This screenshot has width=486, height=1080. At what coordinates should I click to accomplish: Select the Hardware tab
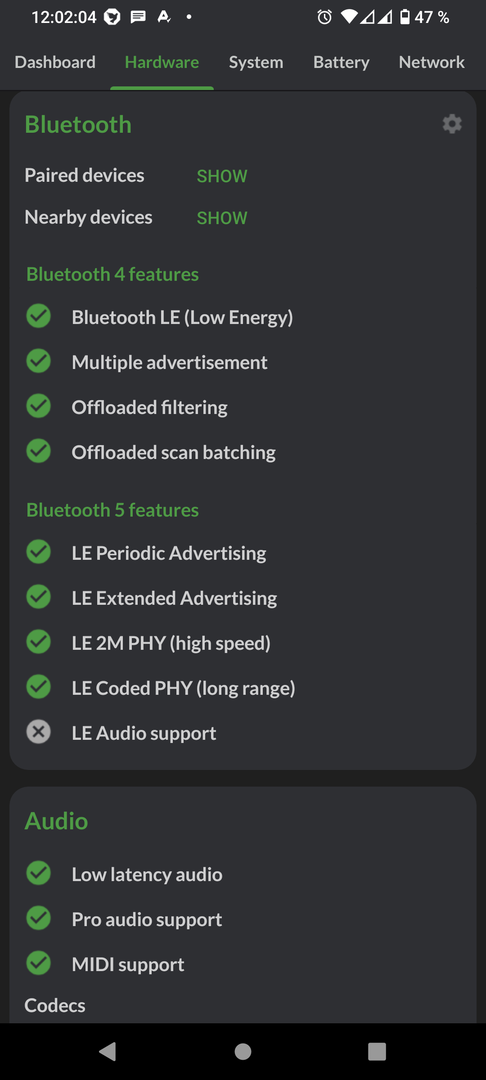point(162,62)
